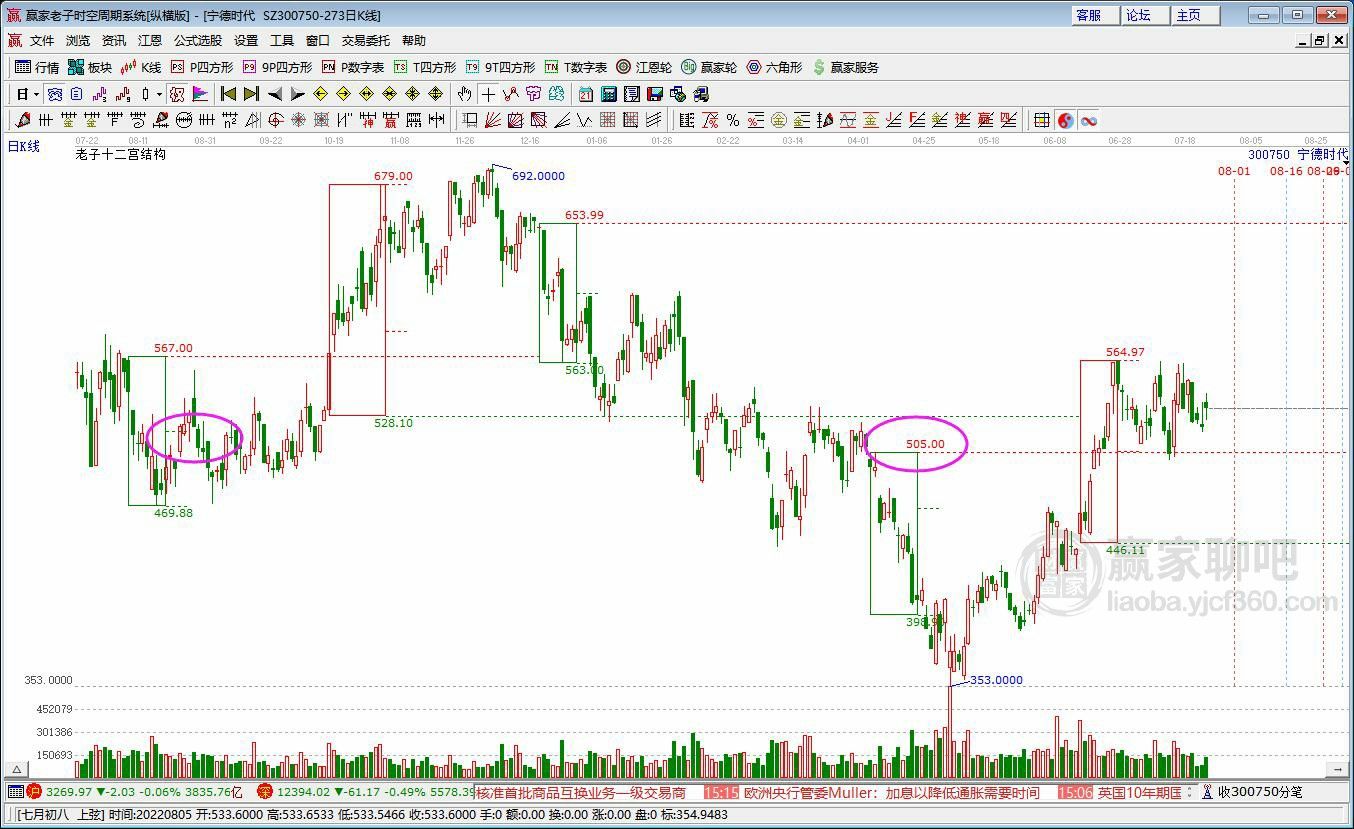Select the 08-16 future date marker

(x=1287, y=171)
